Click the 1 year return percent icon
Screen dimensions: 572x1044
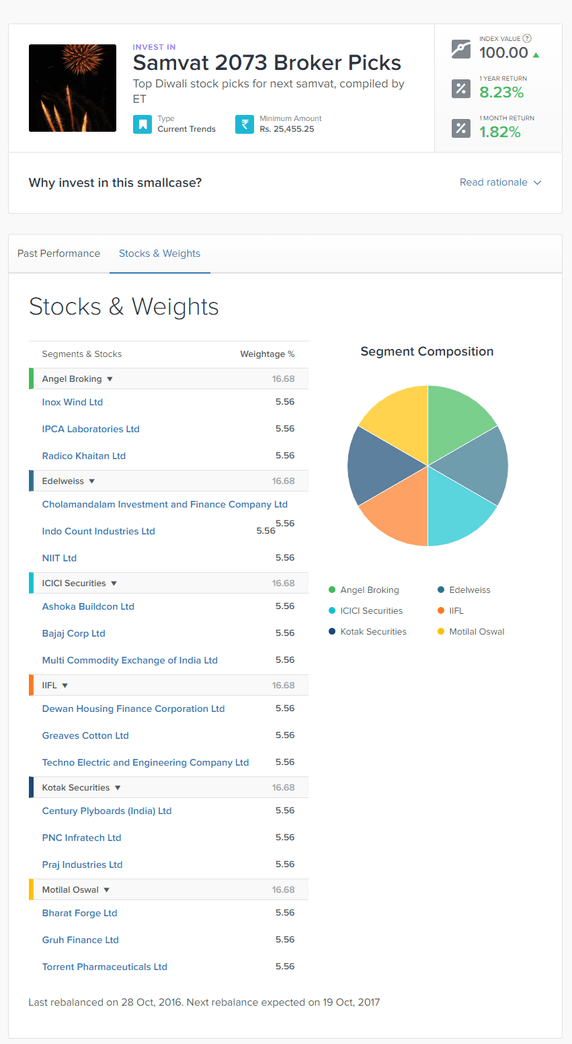click(461, 89)
